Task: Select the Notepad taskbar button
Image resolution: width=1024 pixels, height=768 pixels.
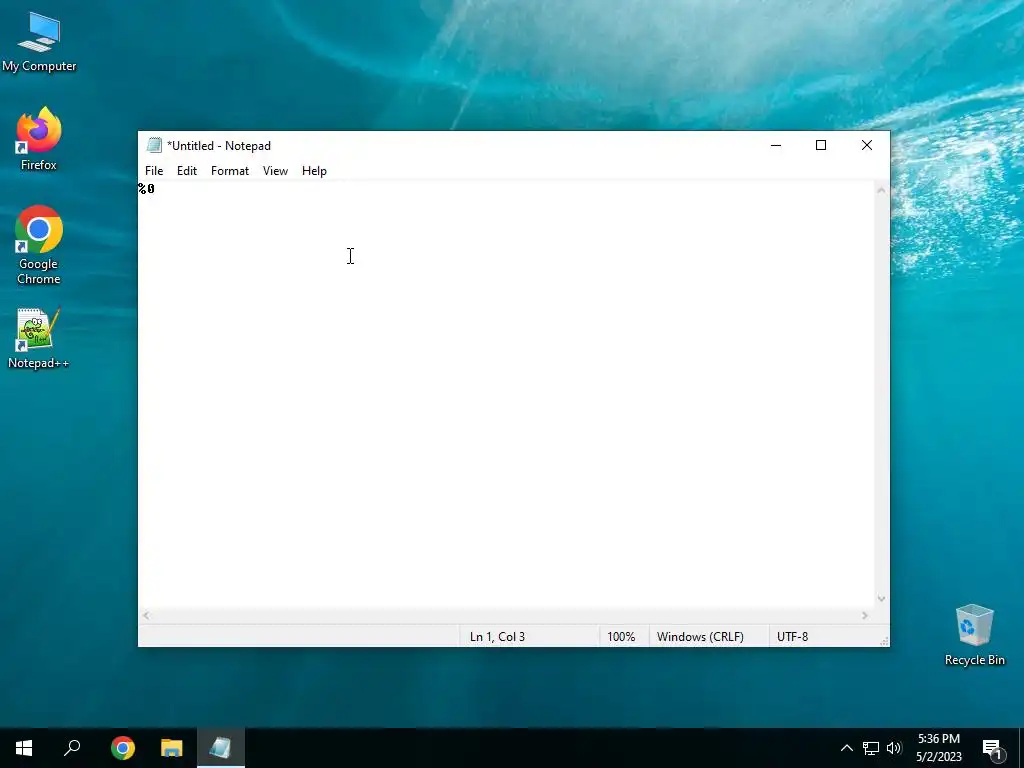Action: [x=221, y=748]
